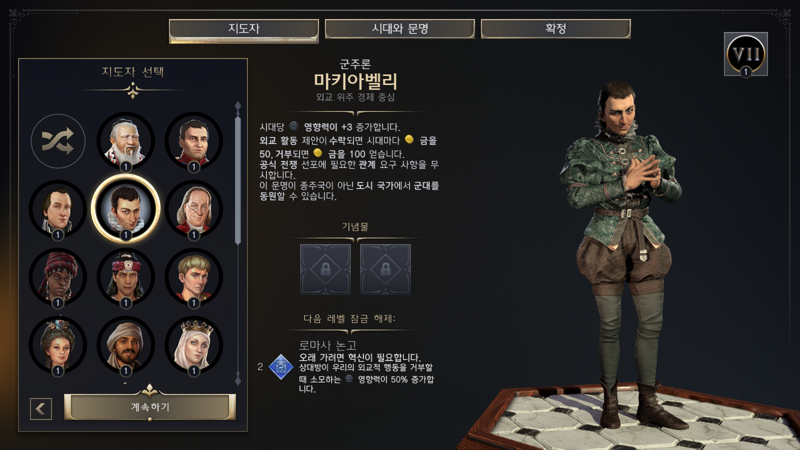Screen dimensions: 800x450
Task: Click the blue 로마사 논고 unlock icon
Action: tap(281, 367)
